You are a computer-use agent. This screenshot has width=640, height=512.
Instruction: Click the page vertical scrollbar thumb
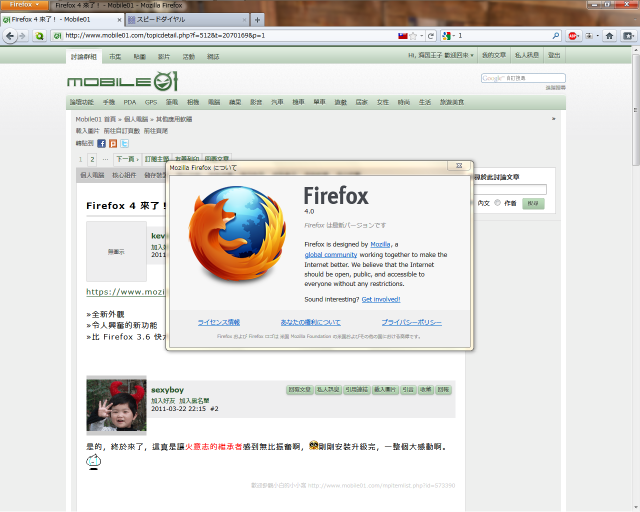(636, 110)
